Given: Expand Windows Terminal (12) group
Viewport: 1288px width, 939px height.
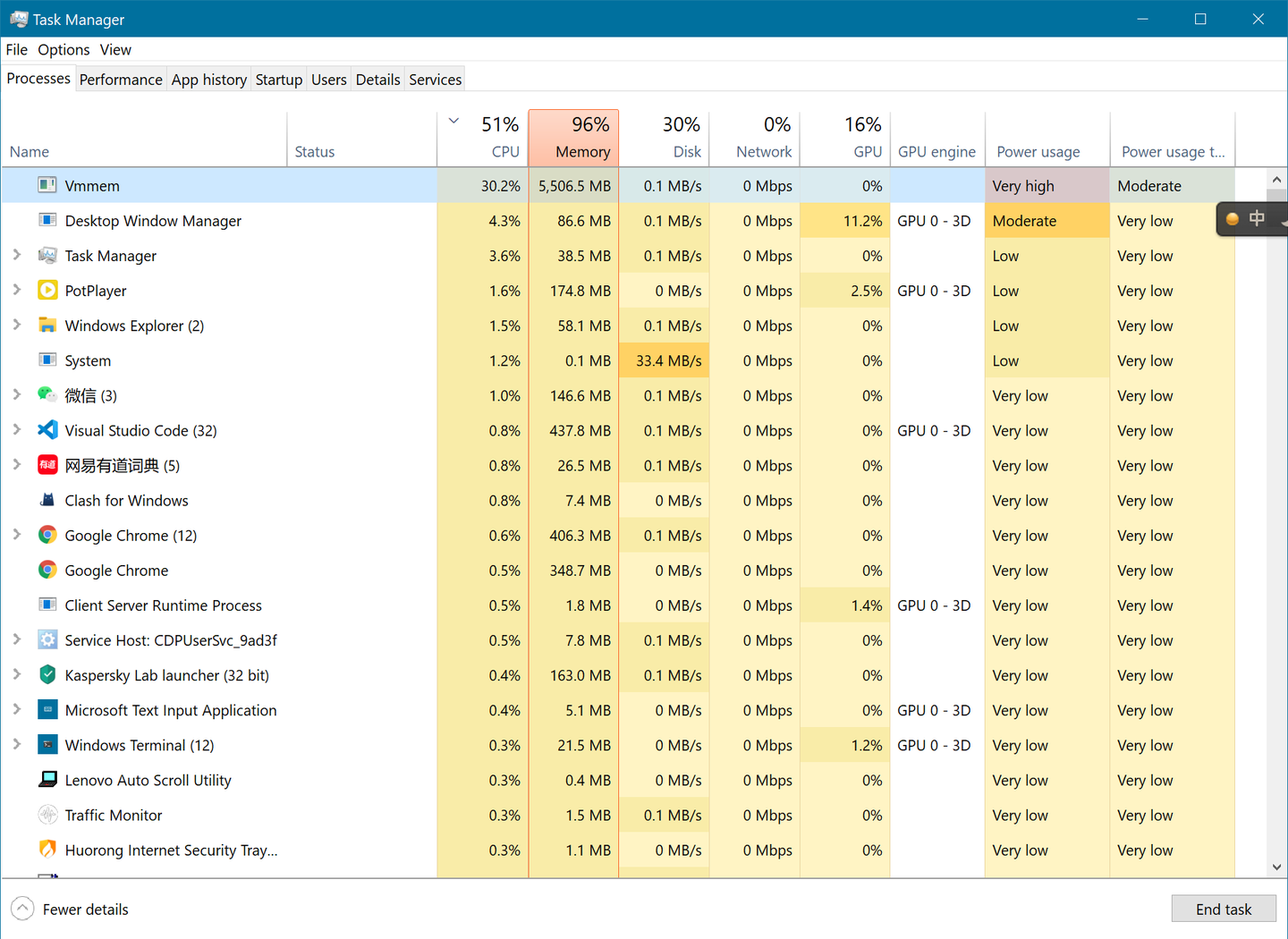Looking at the screenshot, I should click(x=16, y=744).
